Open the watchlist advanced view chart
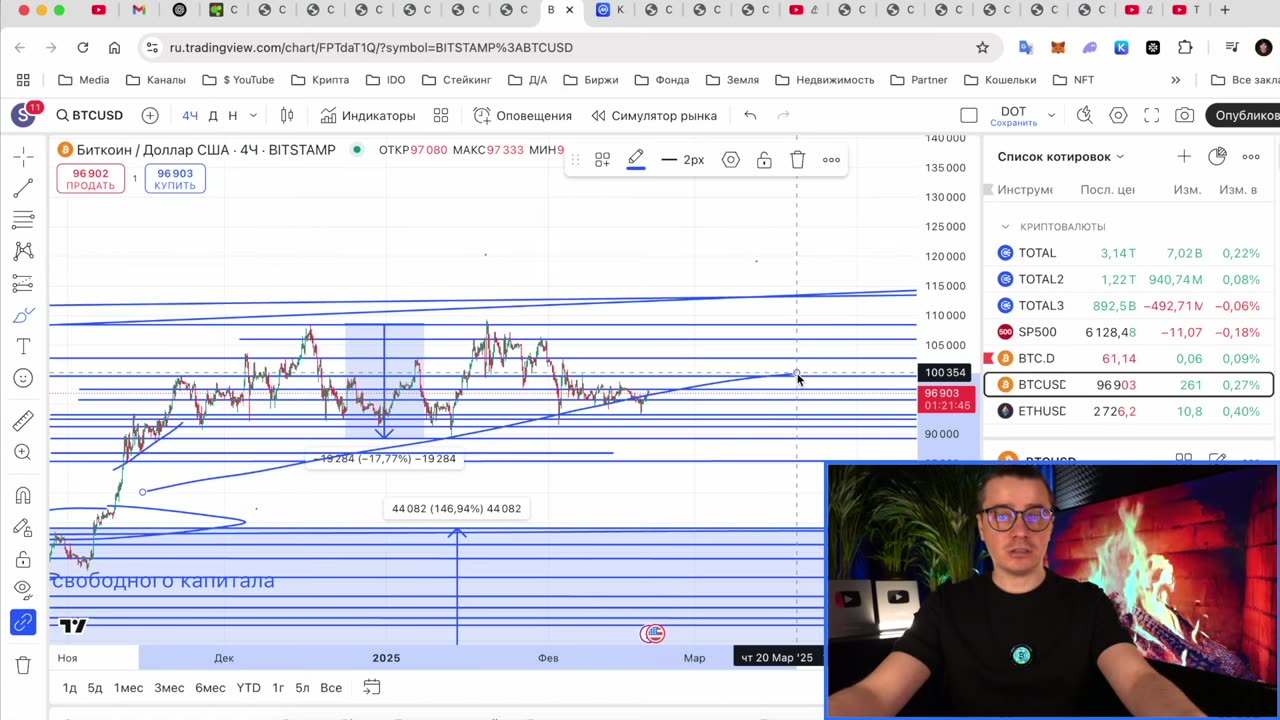Viewport: 1280px width, 720px height. pyautogui.click(x=1217, y=156)
